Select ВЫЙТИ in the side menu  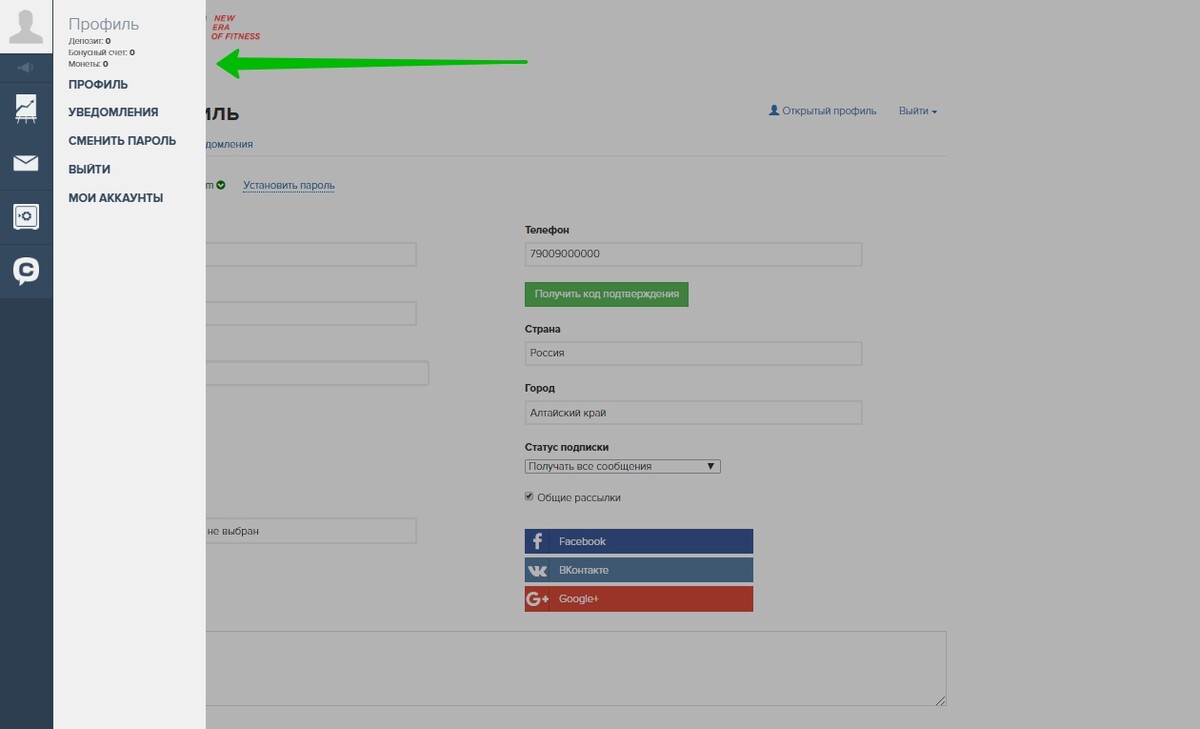coord(89,170)
